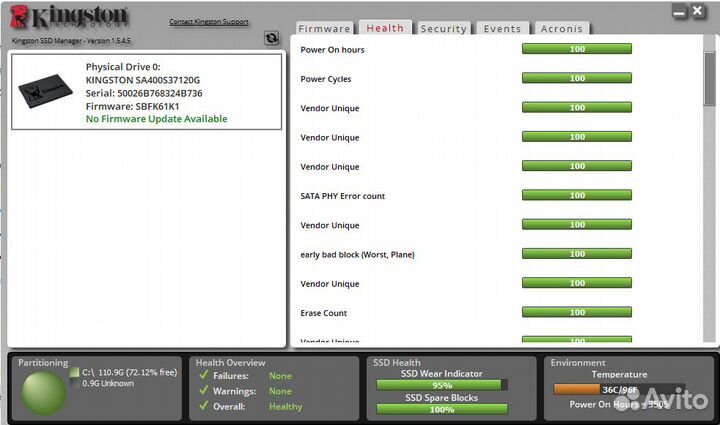Close the Kingston SSD Manager window
This screenshot has height=425, width=720.
(697, 11)
